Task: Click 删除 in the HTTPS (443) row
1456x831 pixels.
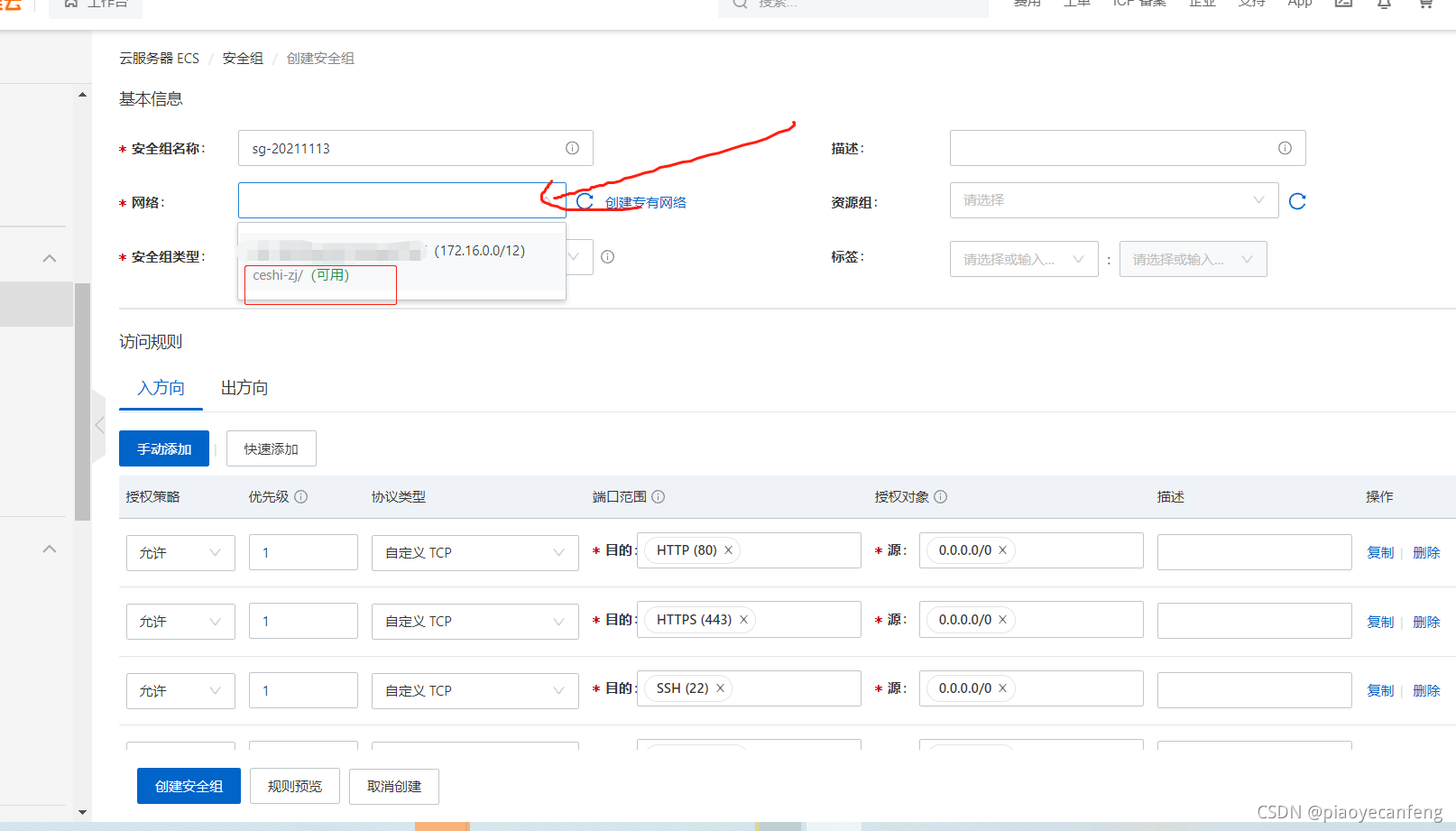Action: (x=1426, y=623)
